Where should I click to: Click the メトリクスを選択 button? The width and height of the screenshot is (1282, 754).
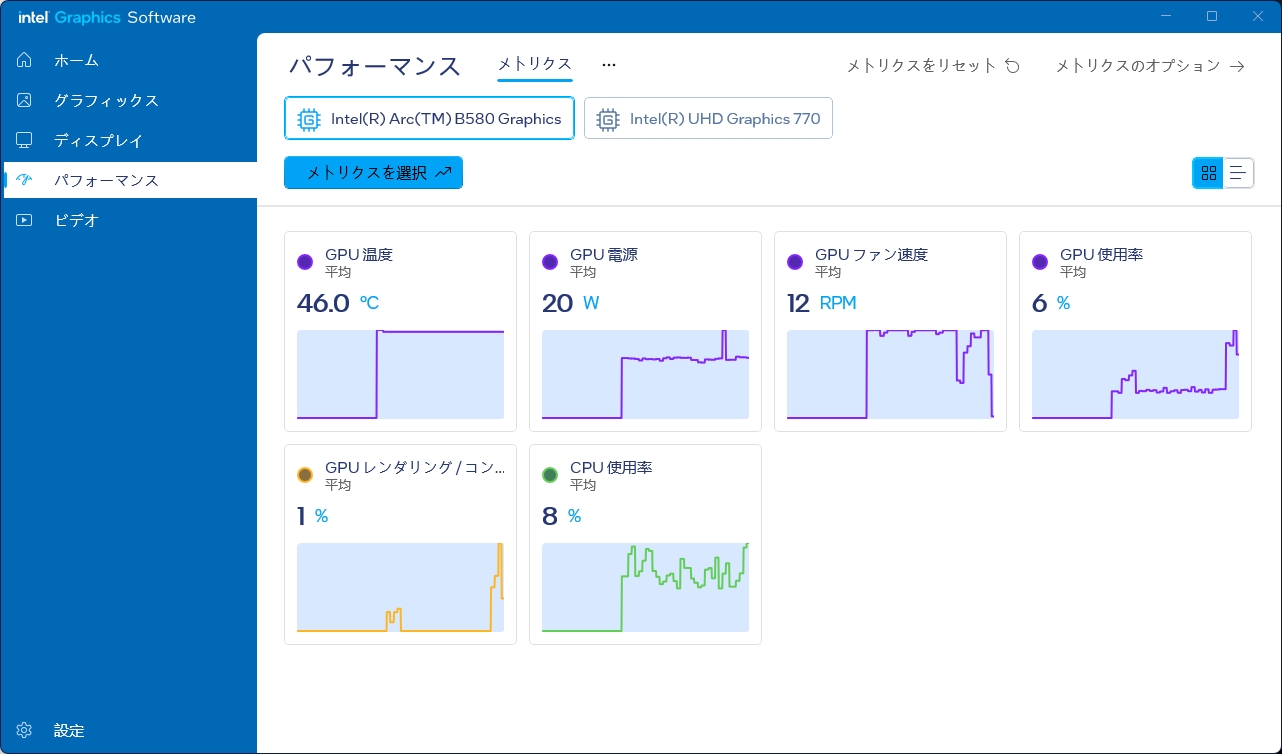point(373,173)
